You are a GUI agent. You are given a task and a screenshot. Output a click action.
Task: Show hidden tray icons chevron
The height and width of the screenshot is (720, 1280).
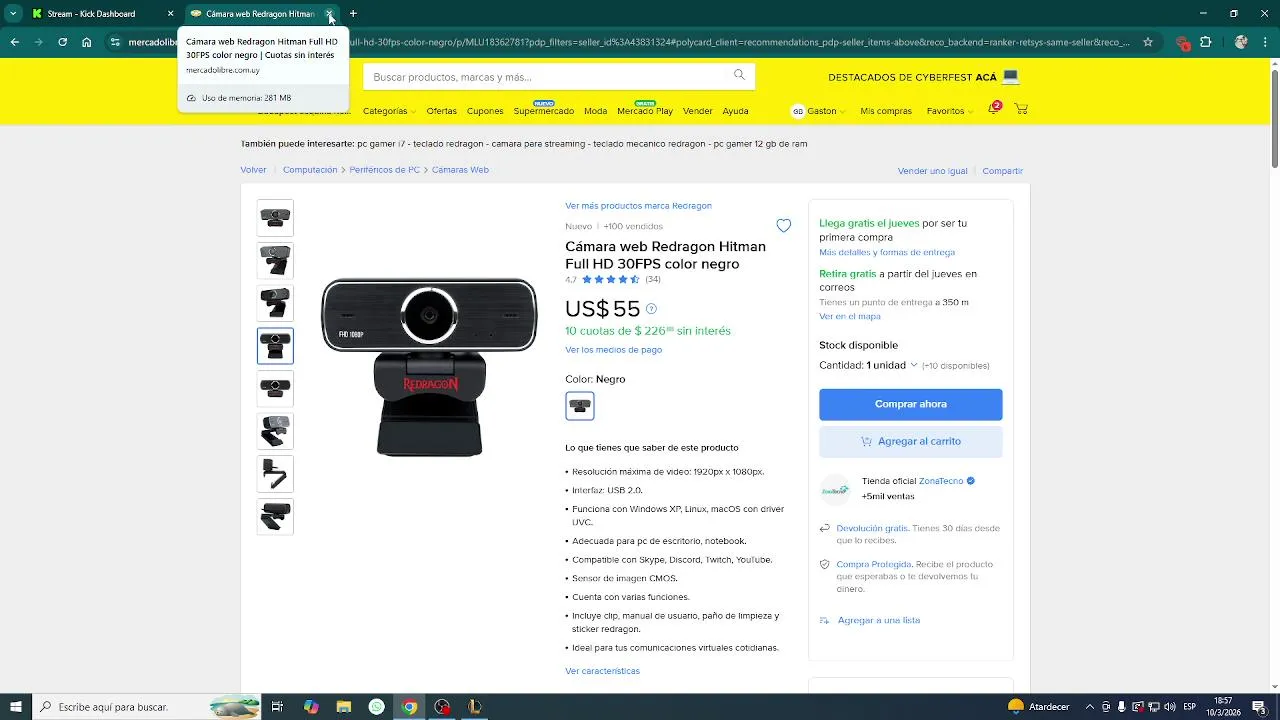pos(1089,707)
